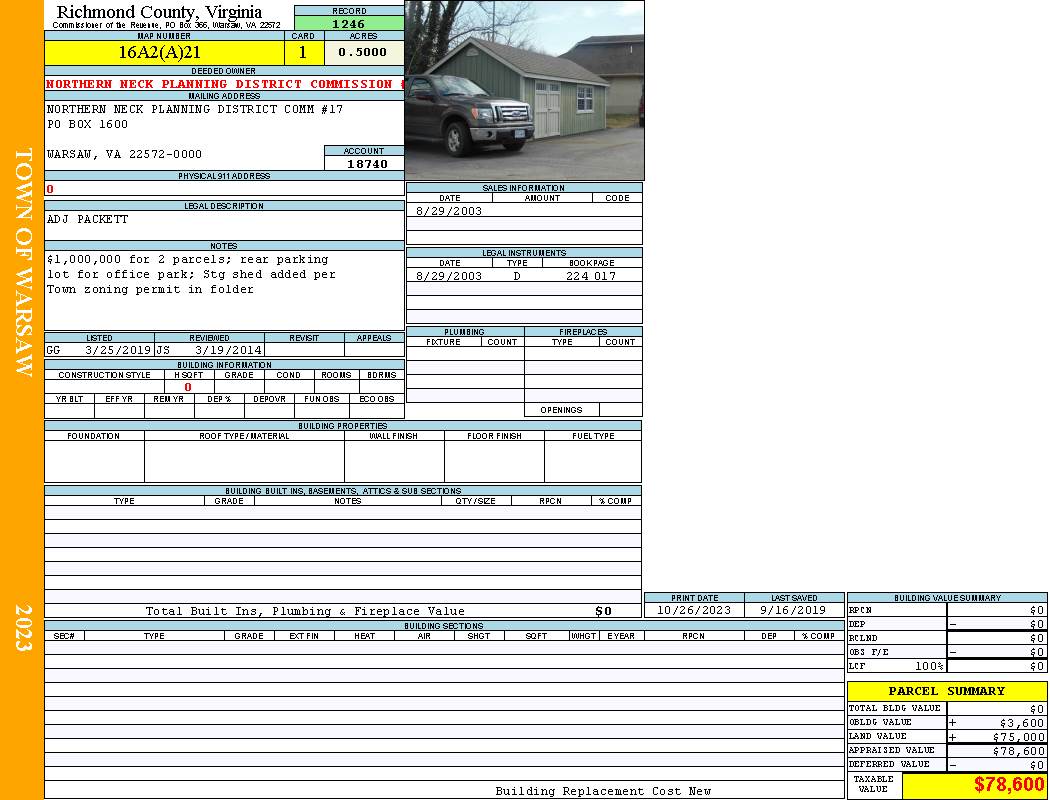Select the last saved date 9/16/2019
Image resolution: width=1050 pixels, height=800 pixels.
(x=793, y=610)
